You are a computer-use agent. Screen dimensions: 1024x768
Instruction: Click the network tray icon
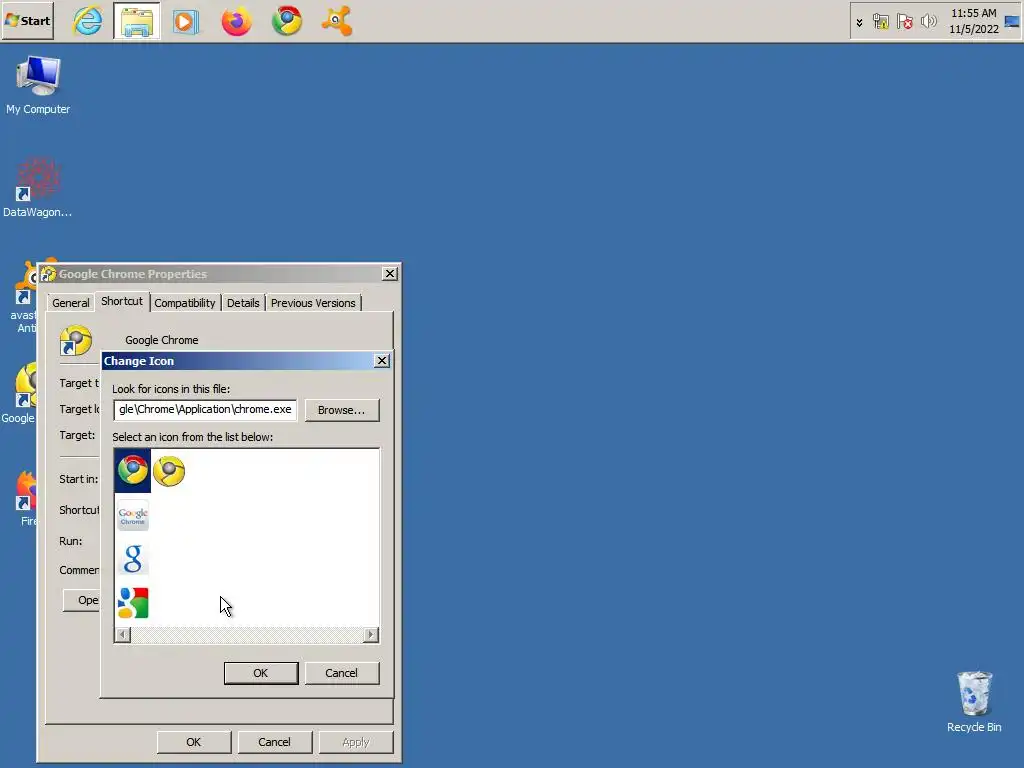point(880,22)
